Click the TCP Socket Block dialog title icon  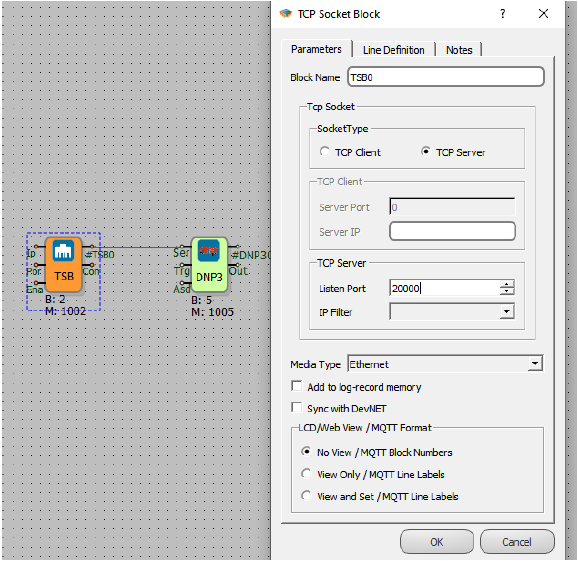(x=286, y=14)
